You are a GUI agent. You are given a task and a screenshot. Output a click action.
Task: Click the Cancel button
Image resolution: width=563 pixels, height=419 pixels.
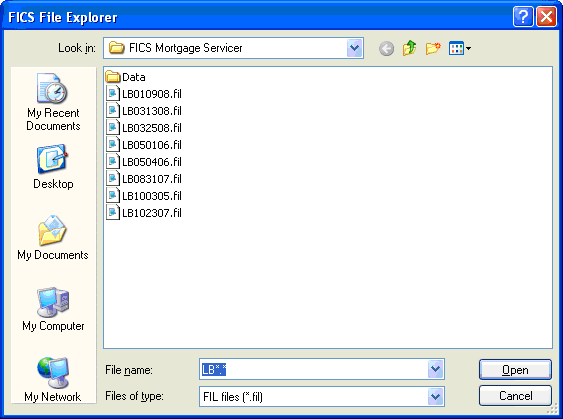coord(515,396)
